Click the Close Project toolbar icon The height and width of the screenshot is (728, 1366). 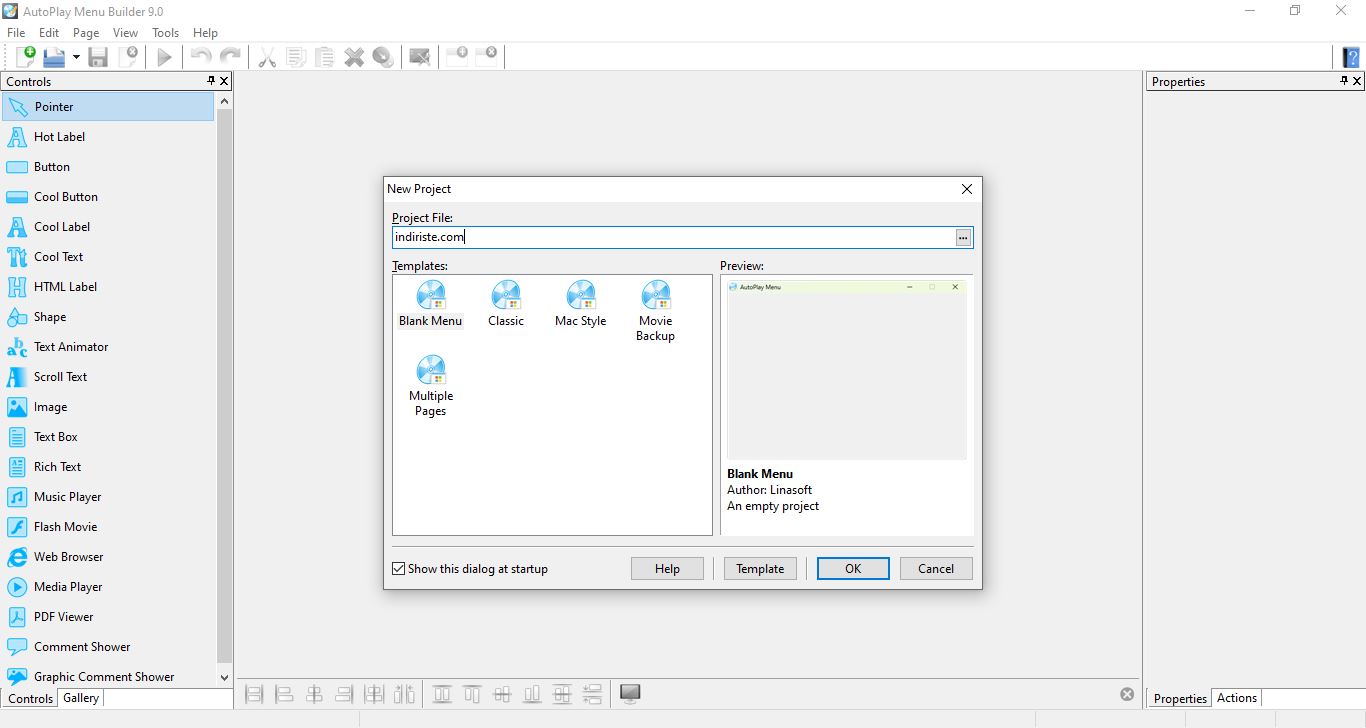pyautogui.click(x=128, y=57)
